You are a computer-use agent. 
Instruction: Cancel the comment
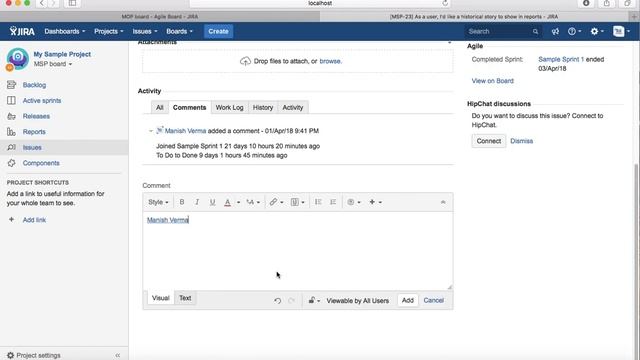click(433, 300)
